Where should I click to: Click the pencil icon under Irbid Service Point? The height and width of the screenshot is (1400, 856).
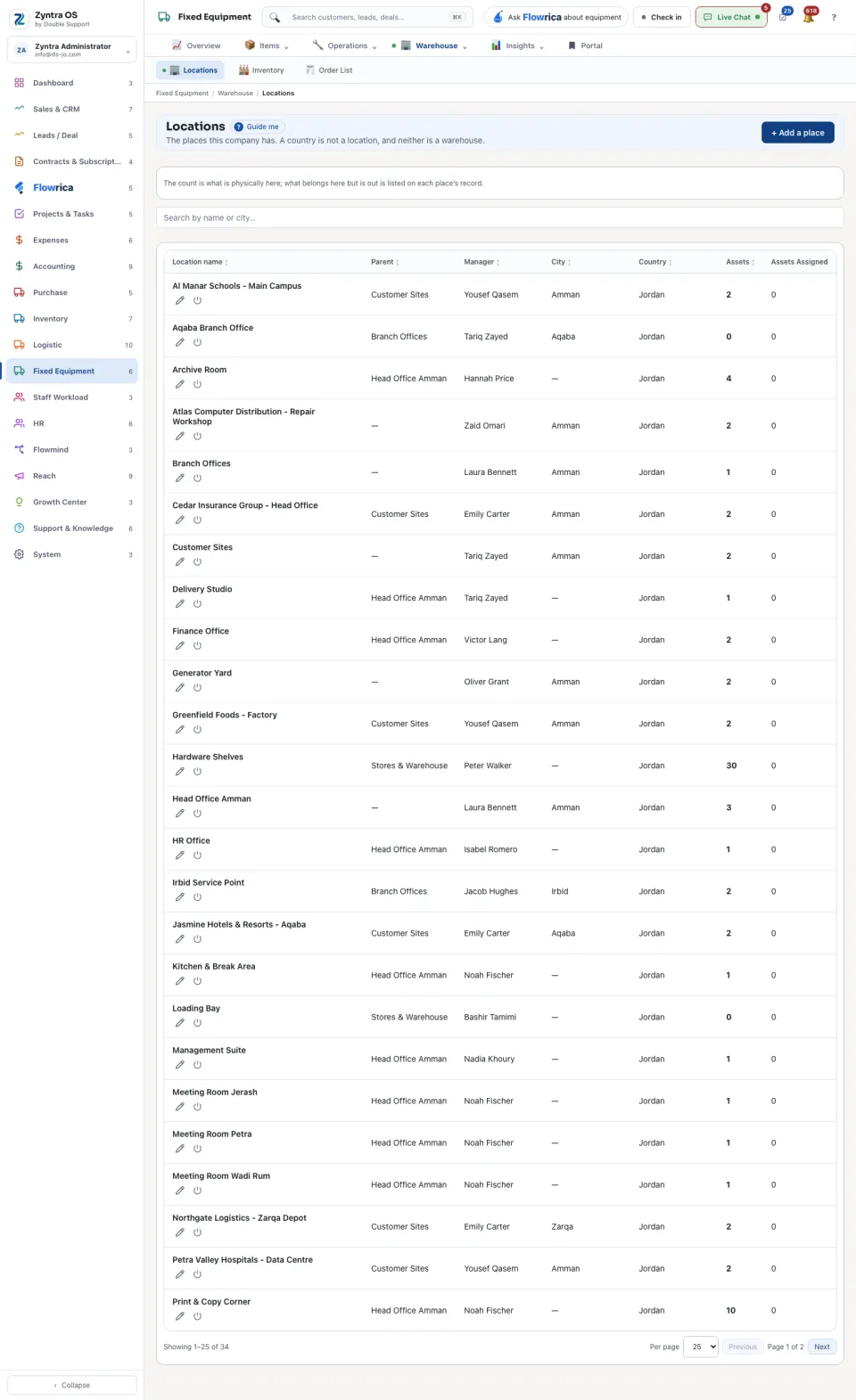(179, 897)
